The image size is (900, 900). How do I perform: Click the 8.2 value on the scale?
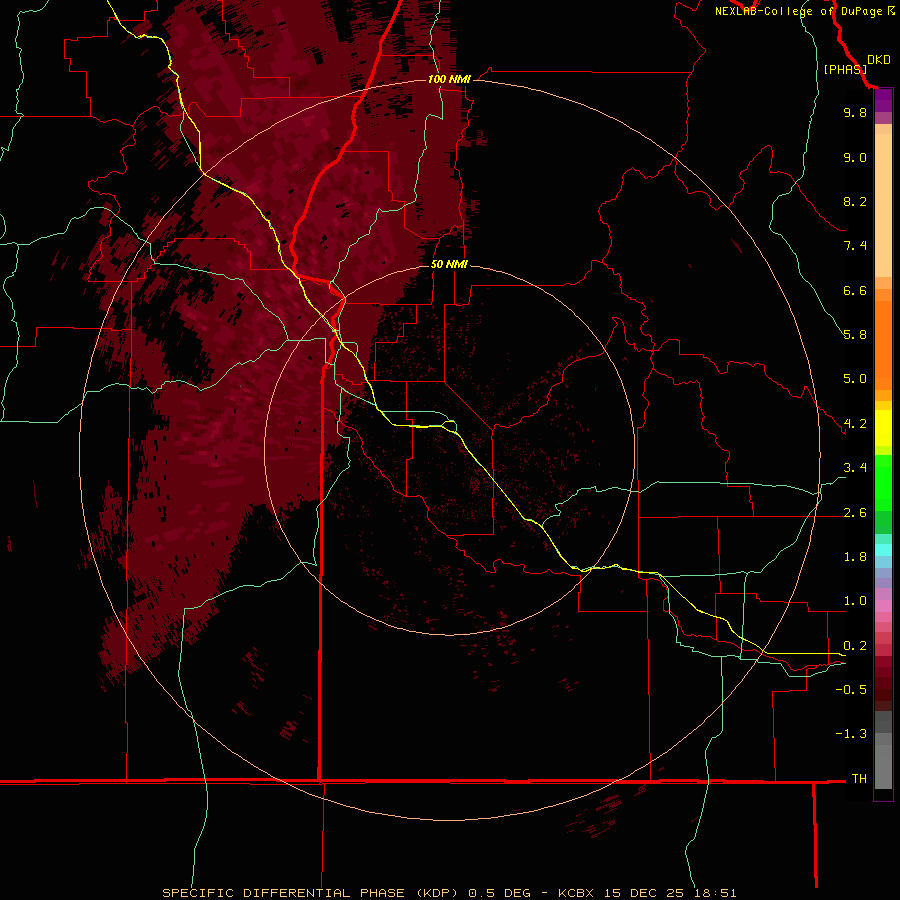tap(855, 201)
